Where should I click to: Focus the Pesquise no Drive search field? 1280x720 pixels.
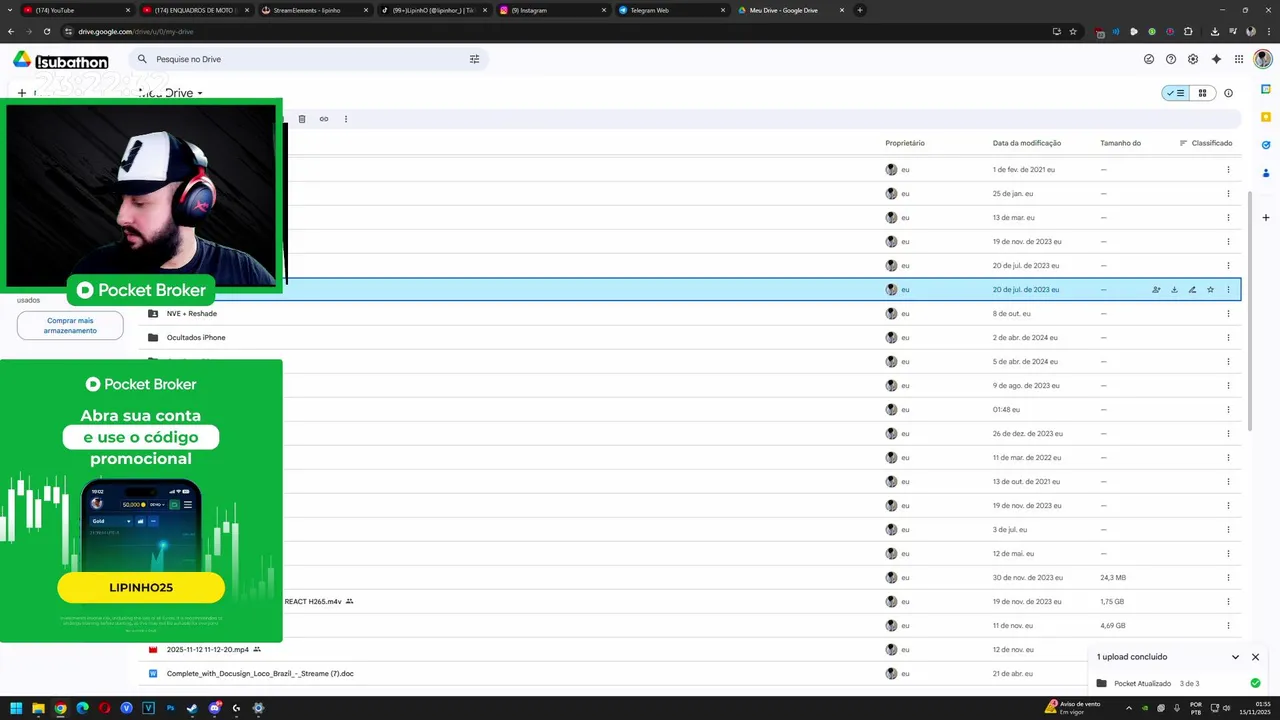click(x=310, y=59)
